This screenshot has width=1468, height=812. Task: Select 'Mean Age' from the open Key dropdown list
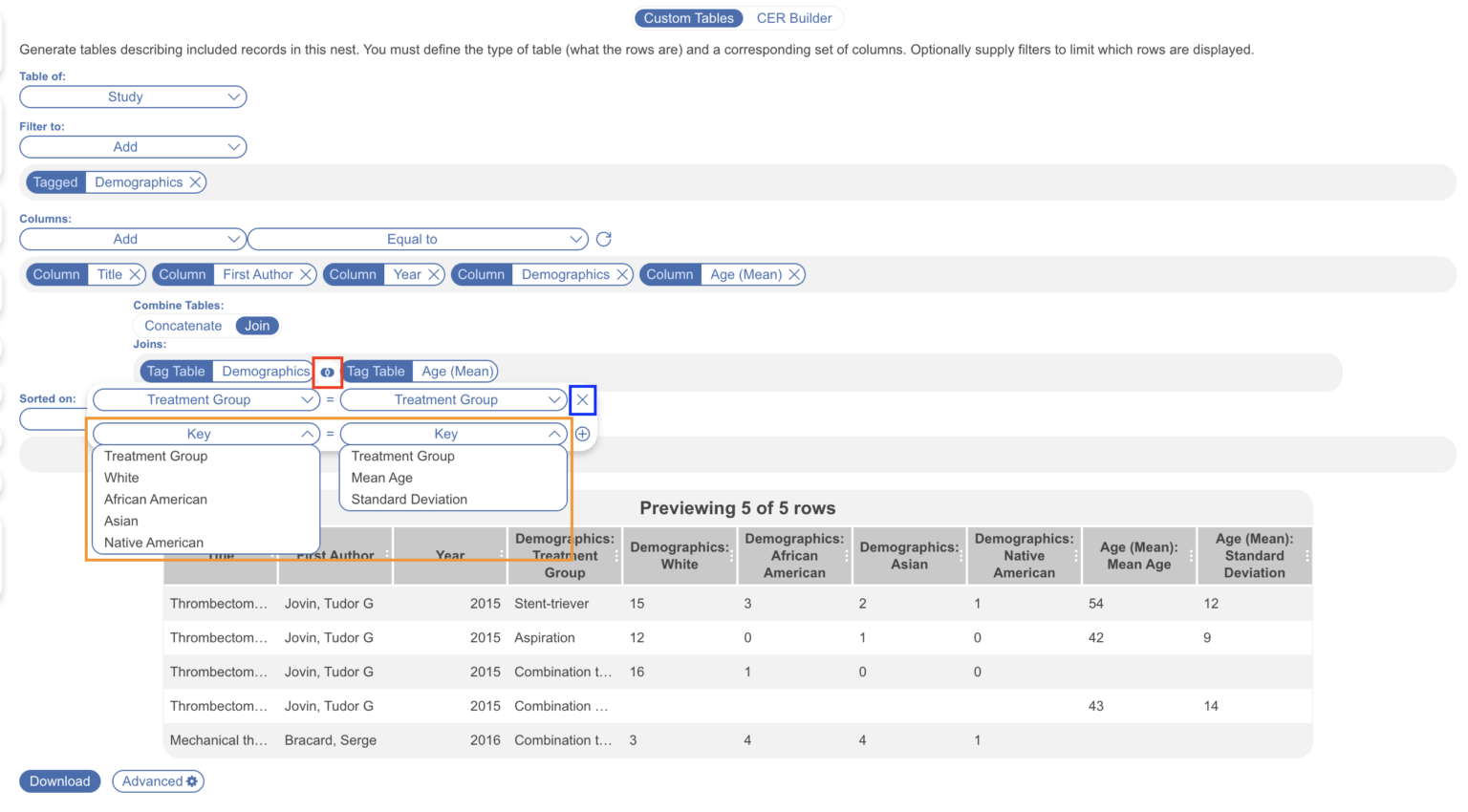381,478
